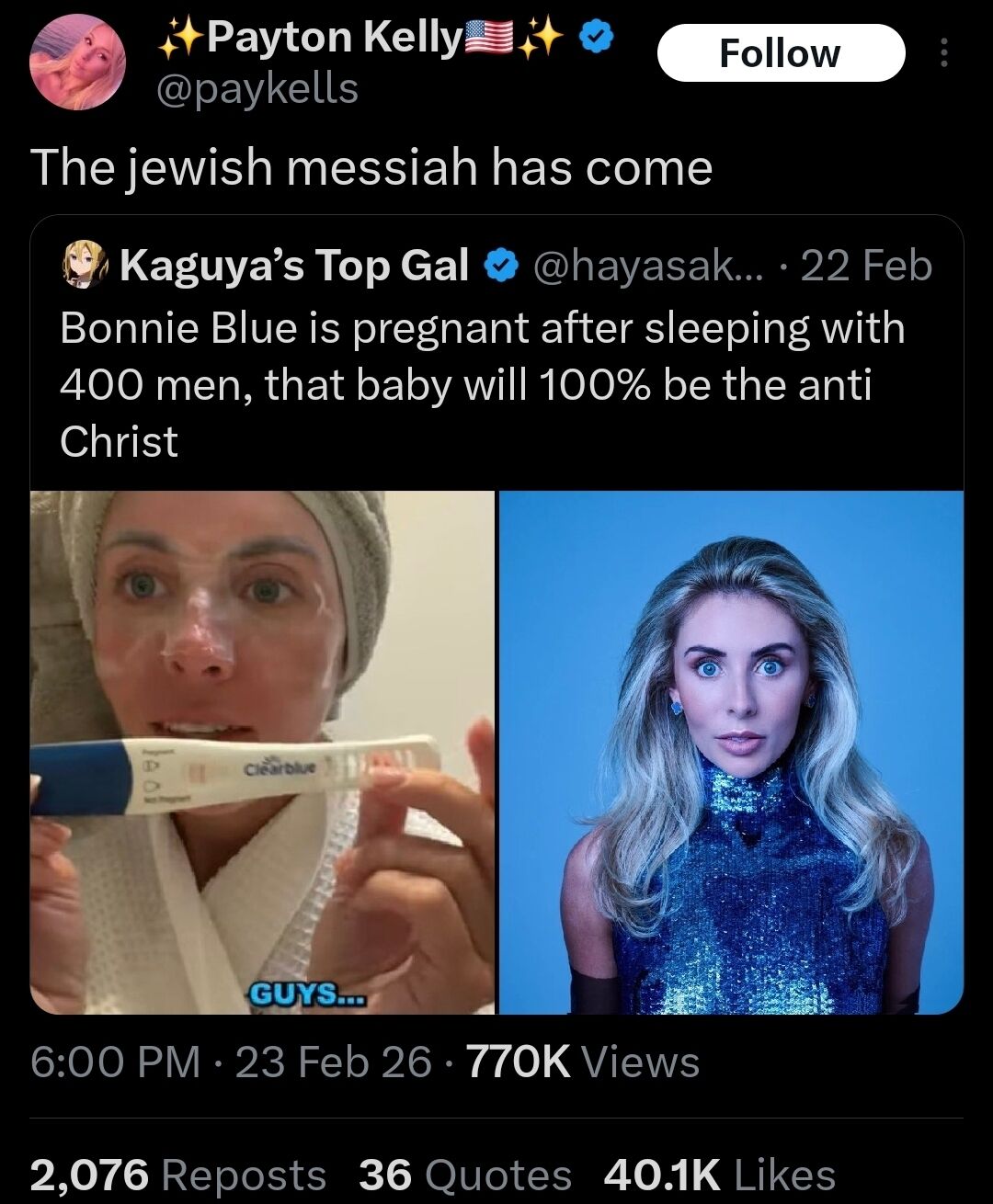
Task: Click the Follow button
Action: (x=781, y=52)
